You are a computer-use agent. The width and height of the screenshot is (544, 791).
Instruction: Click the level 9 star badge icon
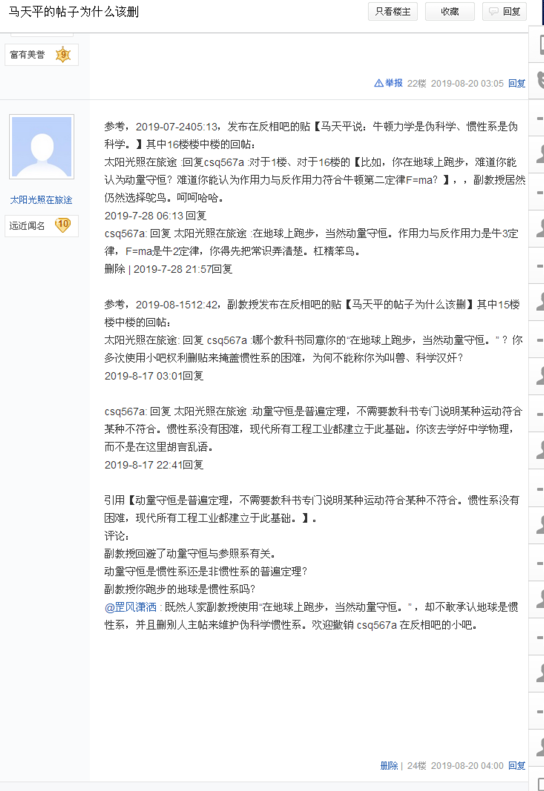[x=63, y=54]
